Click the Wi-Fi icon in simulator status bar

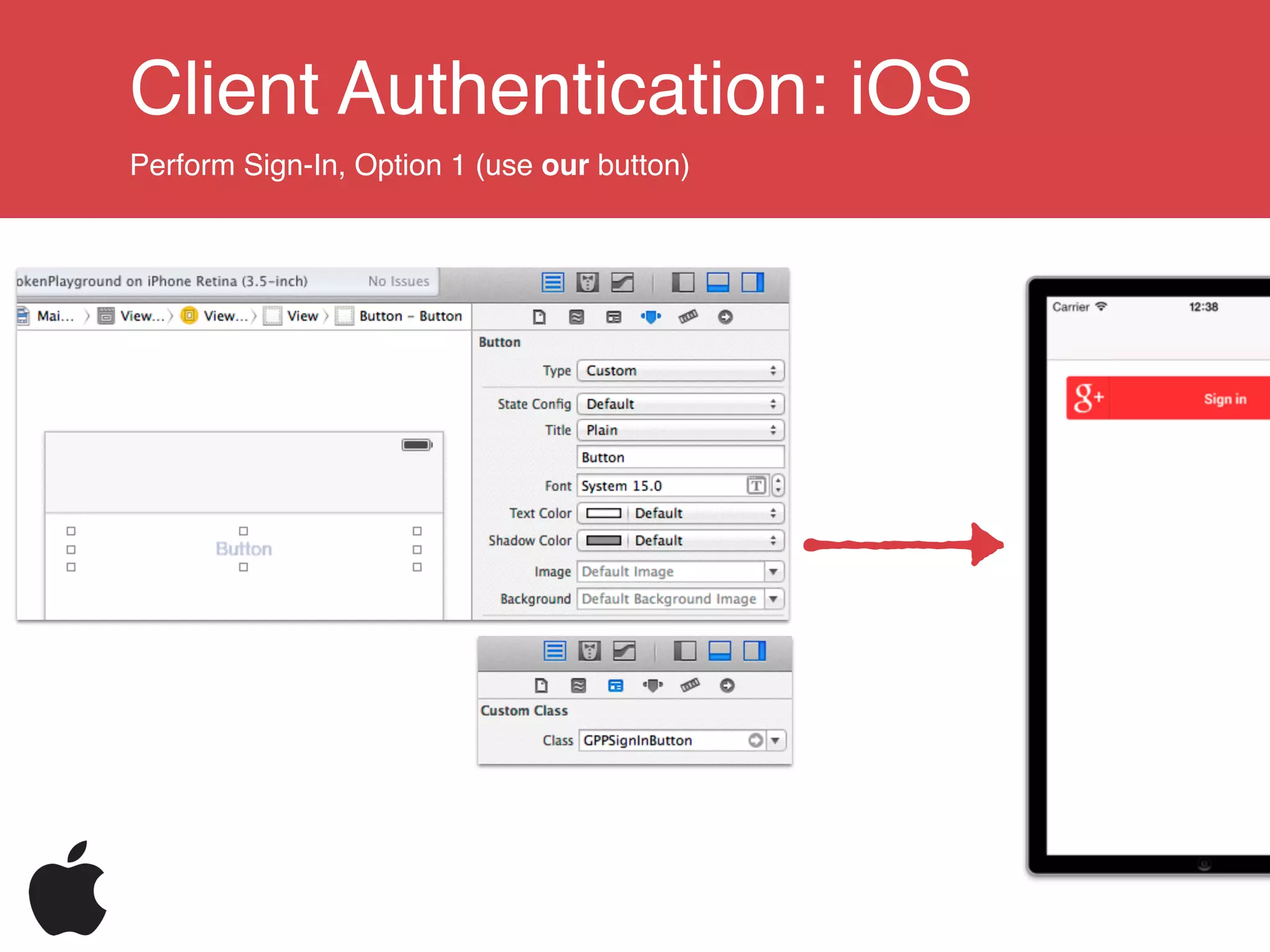[x=1101, y=306]
